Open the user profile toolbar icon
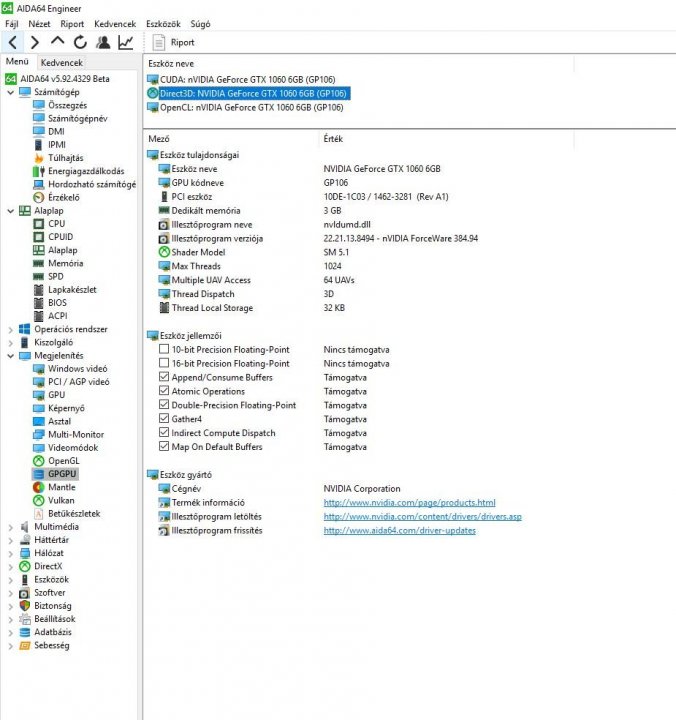The height and width of the screenshot is (720, 676). pyautogui.click(x=103, y=42)
